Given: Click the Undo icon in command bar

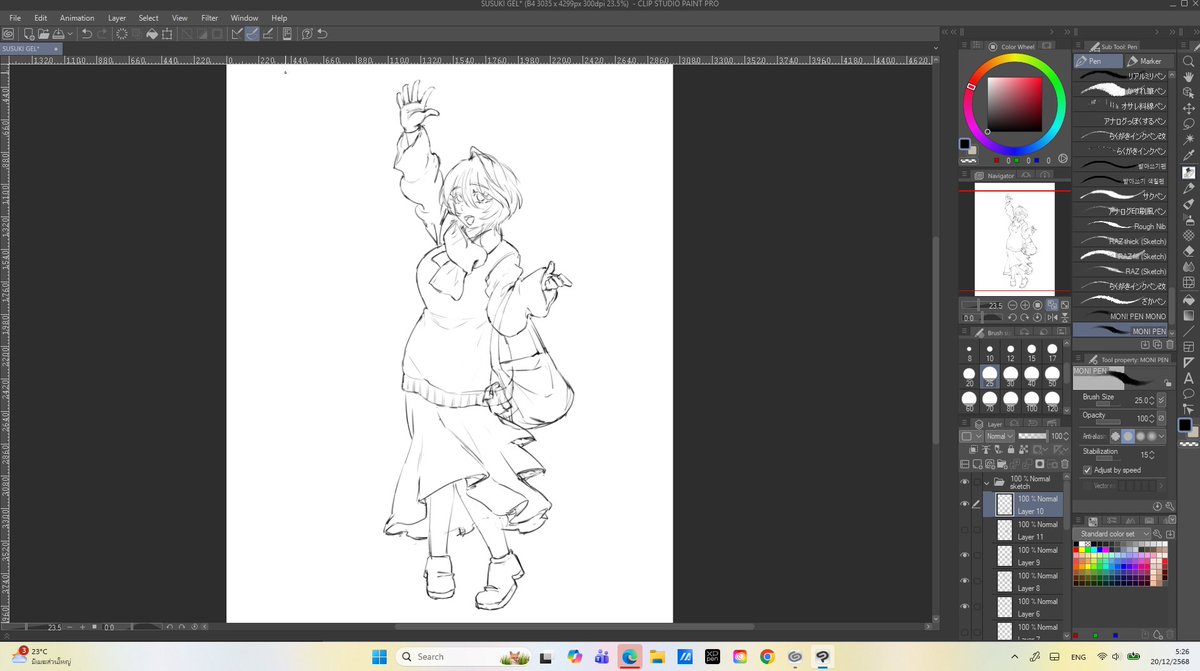Looking at the screenshot, I should [x=87, y=34].
